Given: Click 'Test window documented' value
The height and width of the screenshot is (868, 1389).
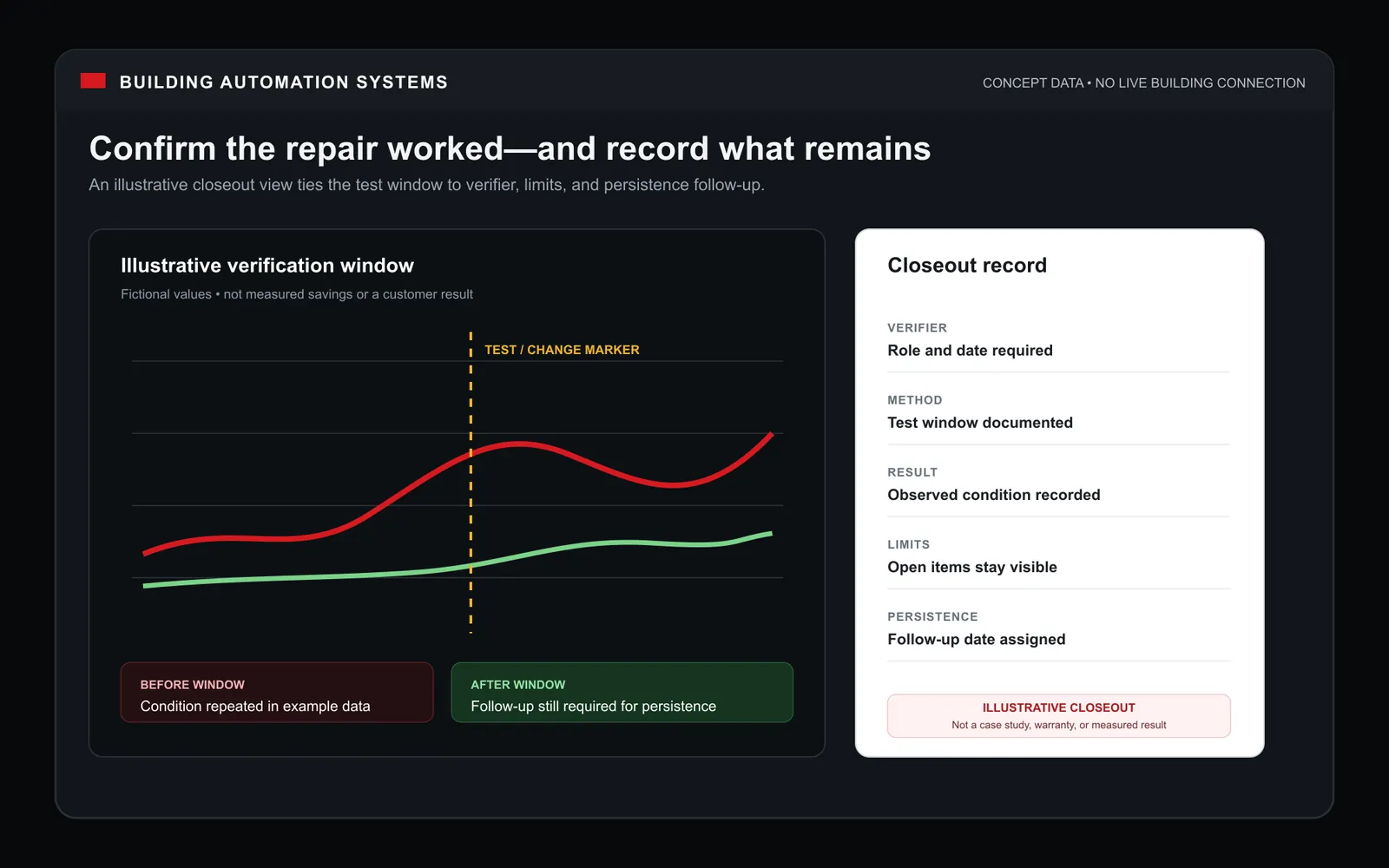Looking at the screenshot, I should pos(980,423).
